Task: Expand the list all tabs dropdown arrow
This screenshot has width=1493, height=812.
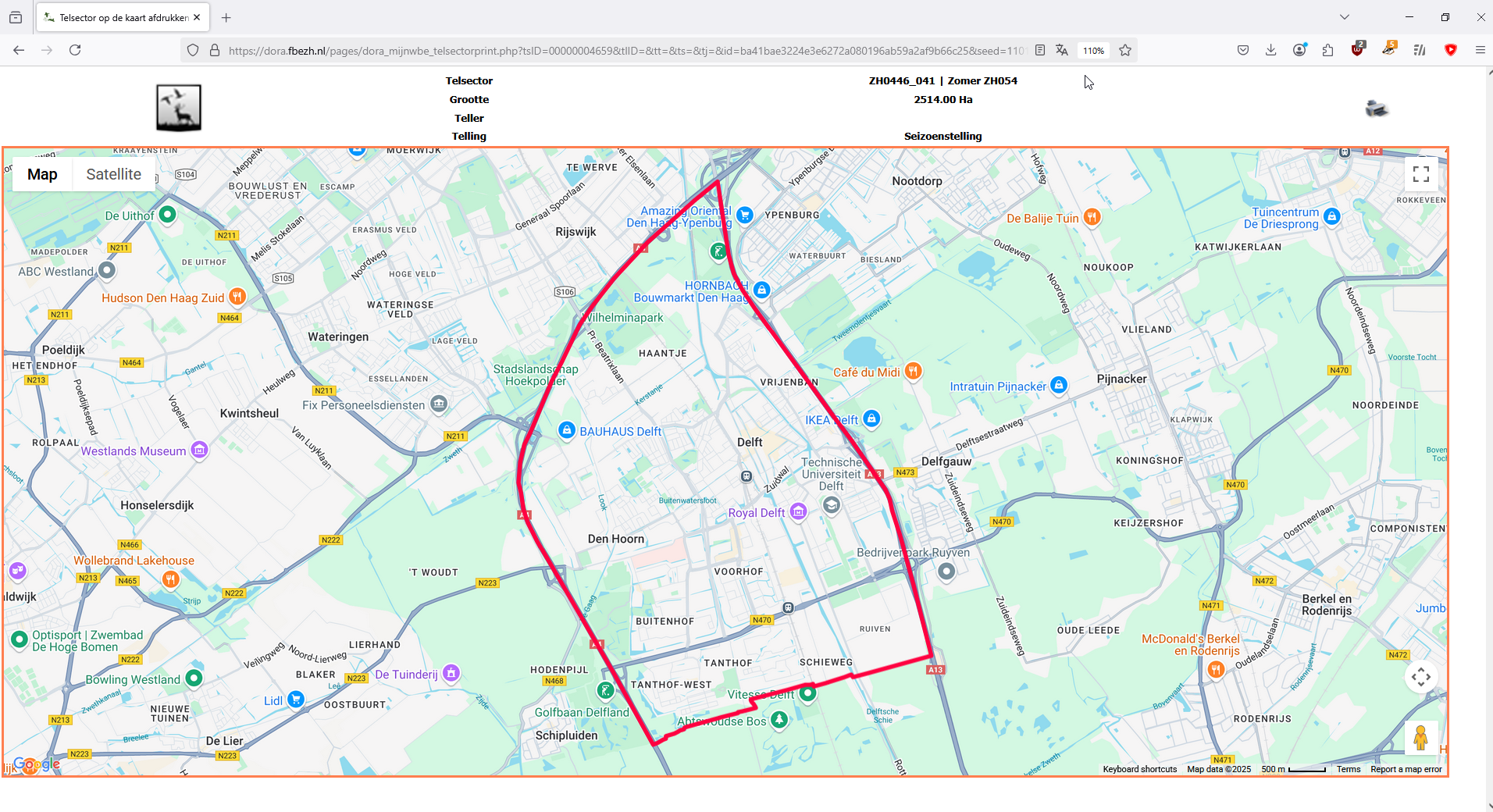Action: click(x=1345, y=17)
